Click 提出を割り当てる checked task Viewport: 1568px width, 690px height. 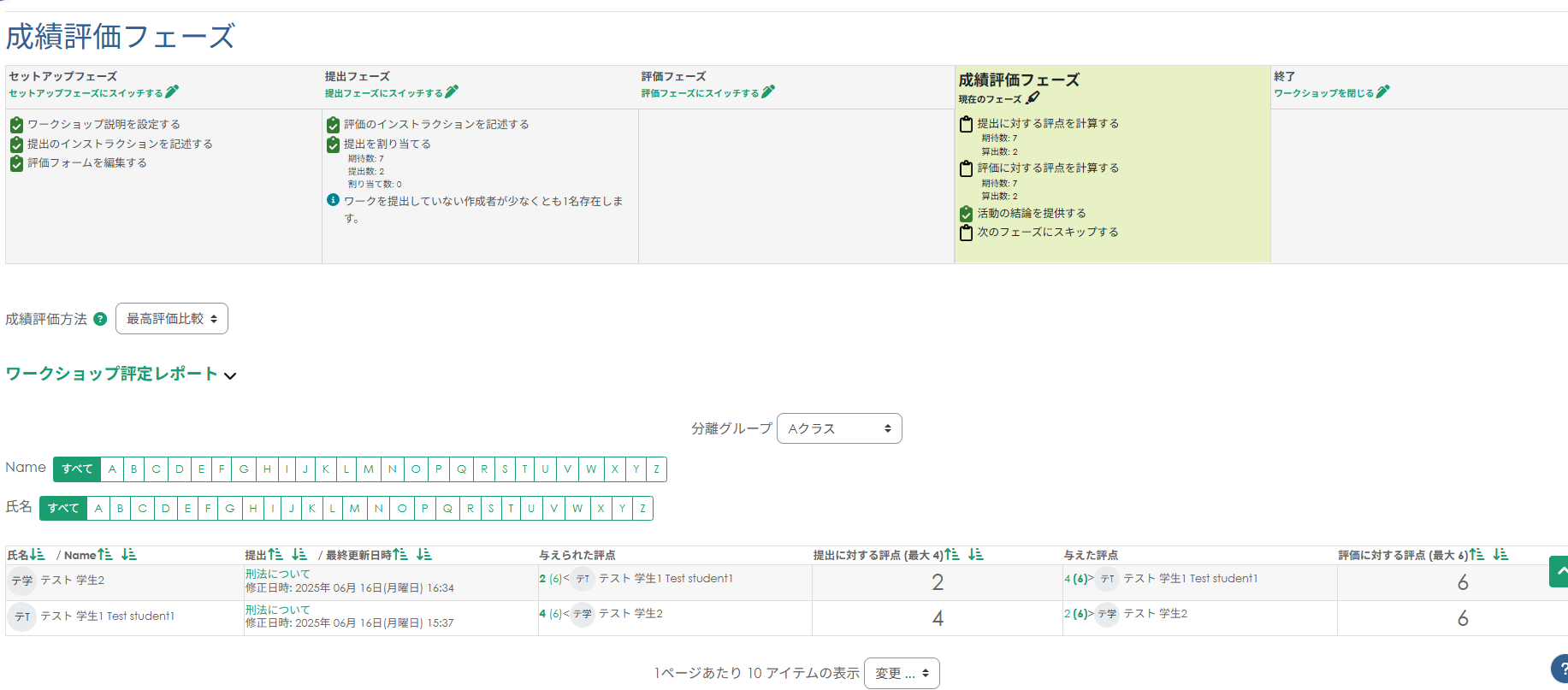[387, 144]
